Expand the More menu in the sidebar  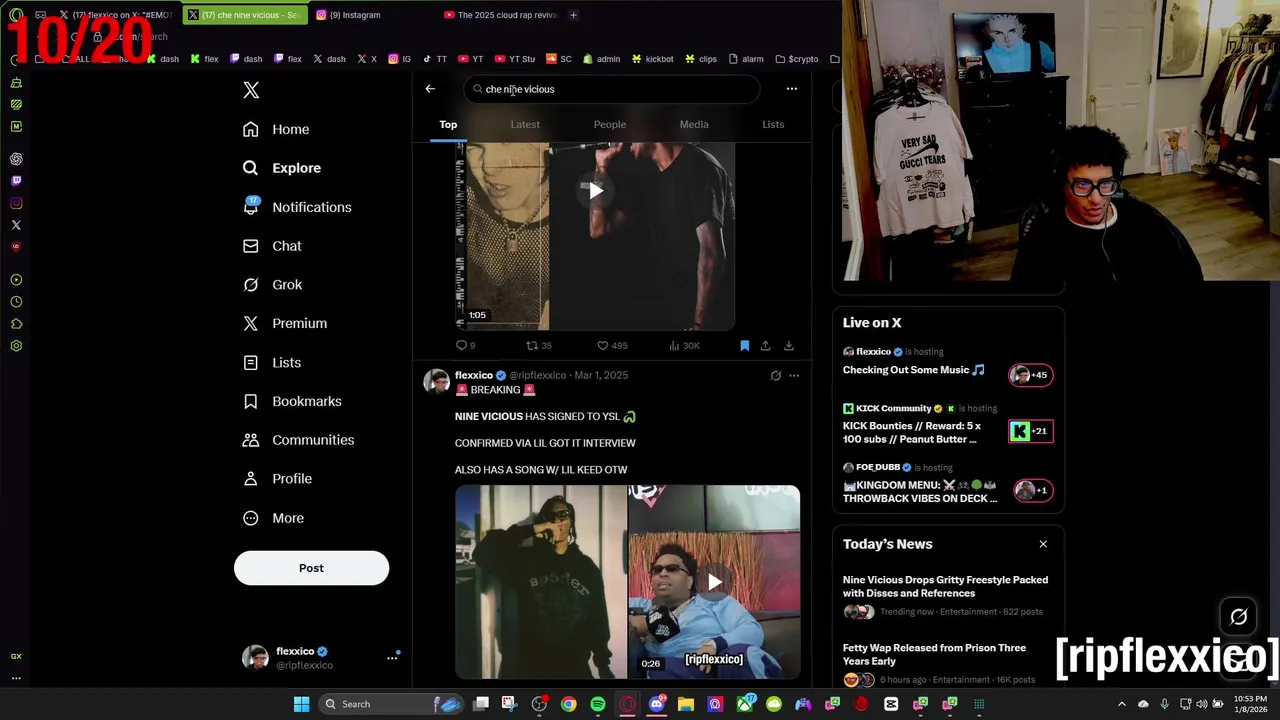pos(274,518)
